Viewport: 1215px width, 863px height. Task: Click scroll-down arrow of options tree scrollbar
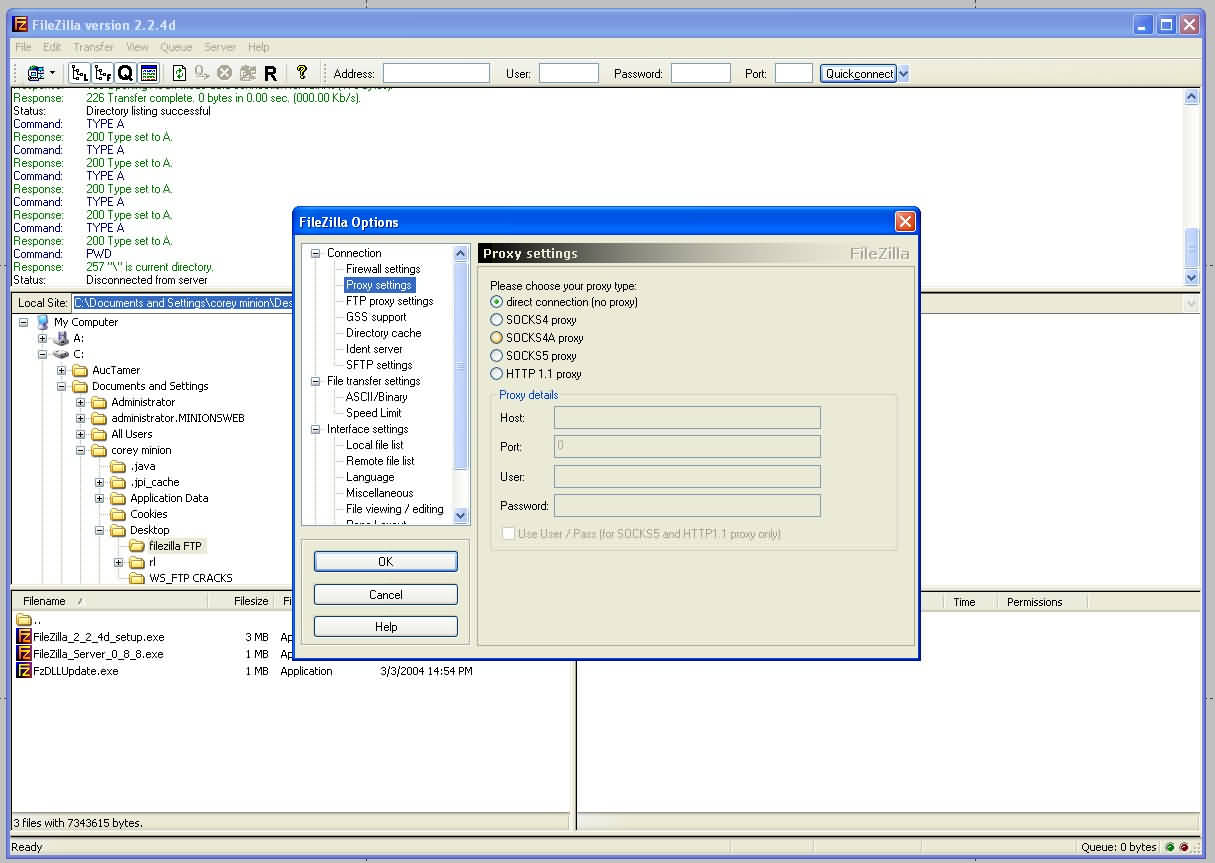coord(461,516)
